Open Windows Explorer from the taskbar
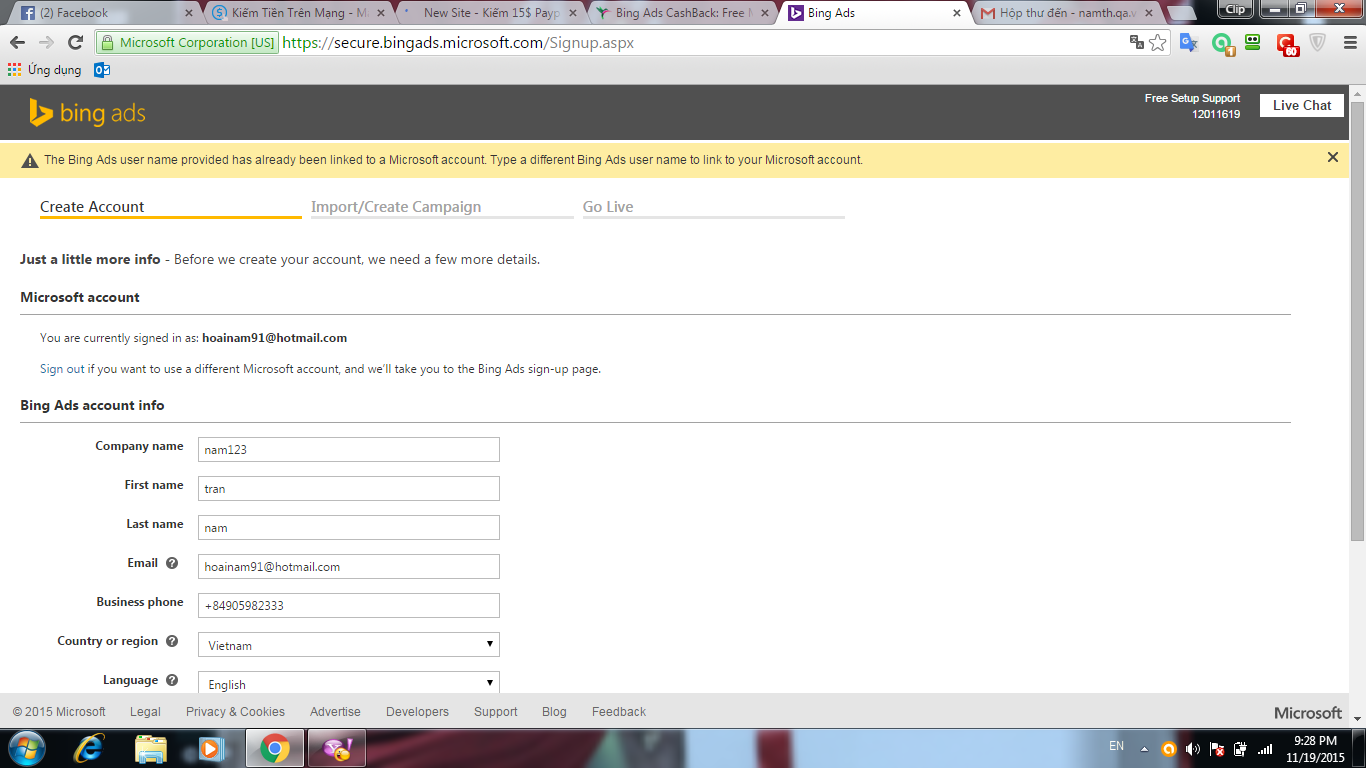Image resolution: width=1366 pixels, height=768 pixels. click(x=151, y=748)
